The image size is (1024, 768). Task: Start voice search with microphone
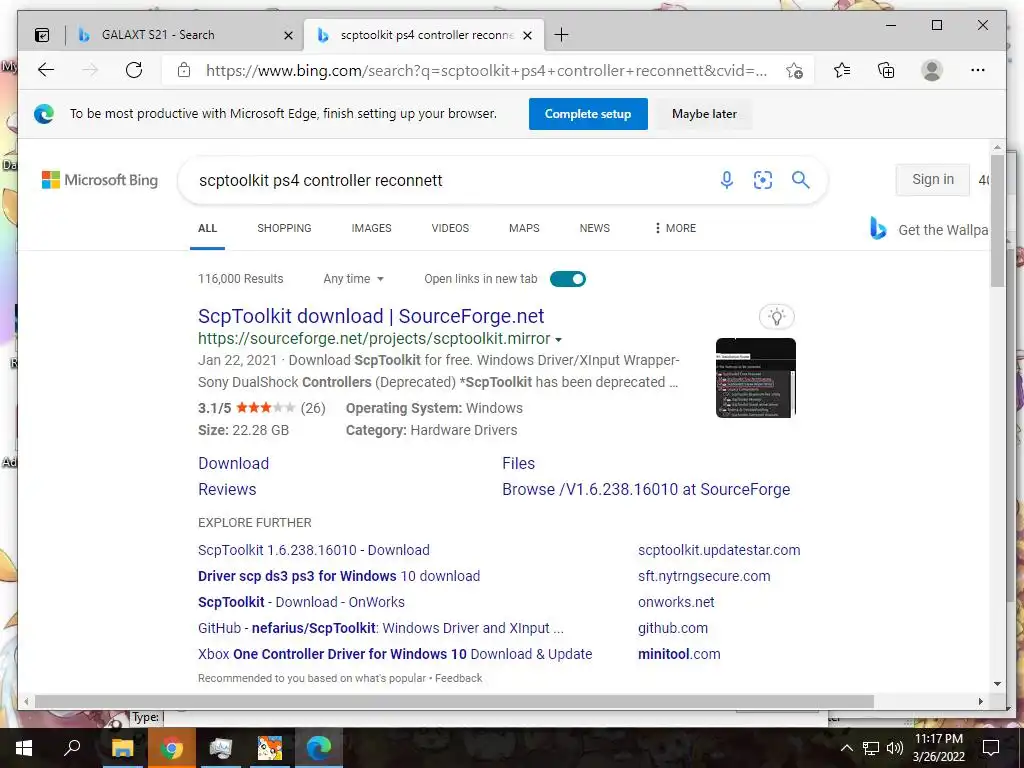point(727,180)
